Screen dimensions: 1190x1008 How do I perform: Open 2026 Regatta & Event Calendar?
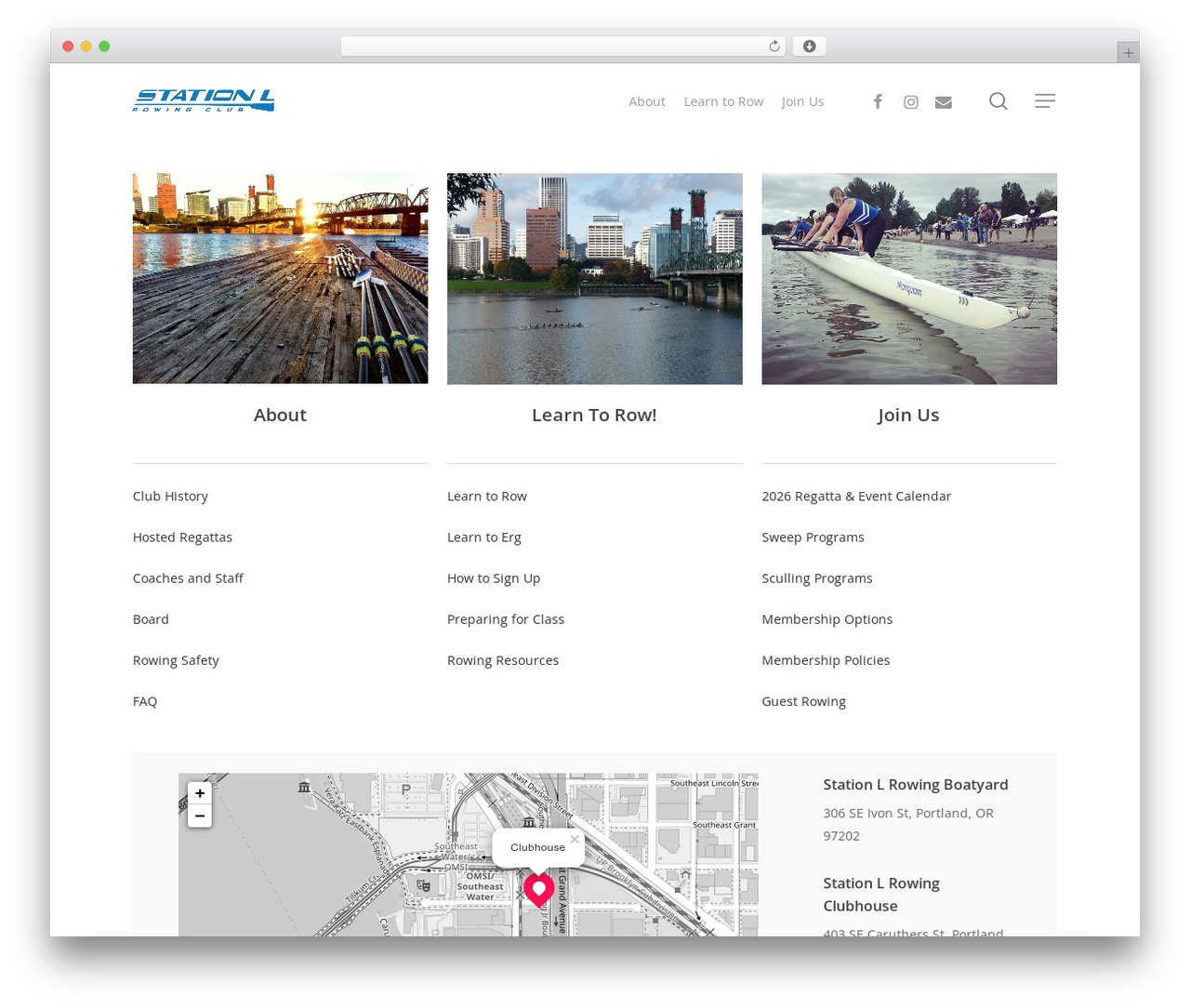click(856, 497)
